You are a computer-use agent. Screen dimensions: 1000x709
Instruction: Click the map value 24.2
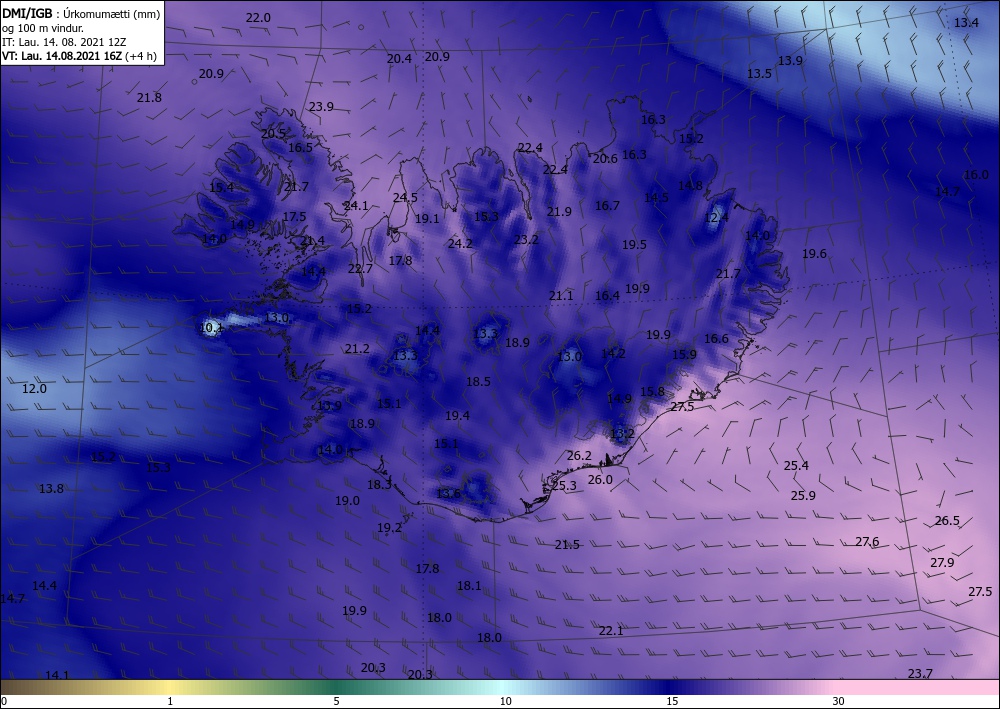pyautogui.click(x=460, y=244)
